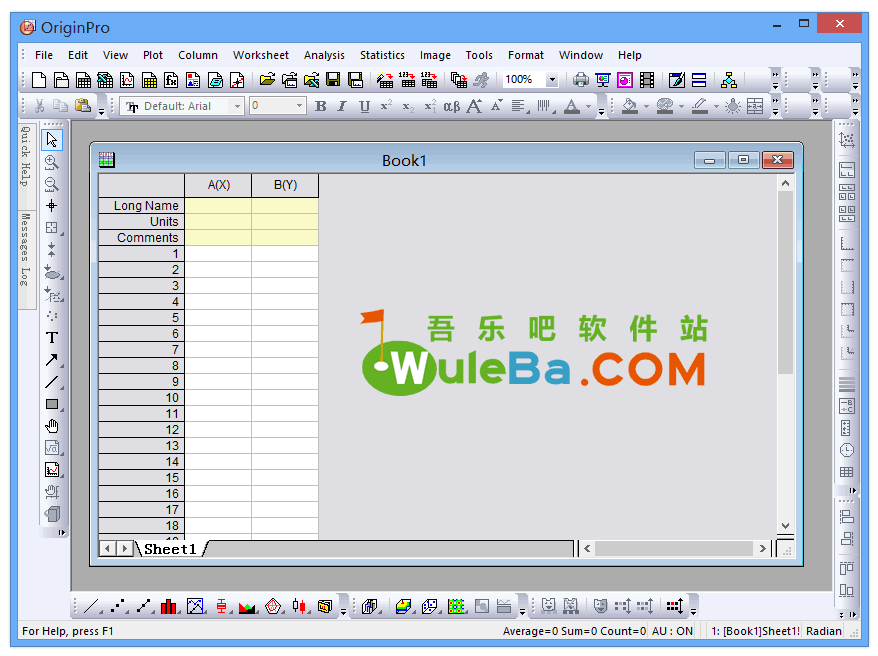Open the font color dropdown arrow

[x=589, y=106]
